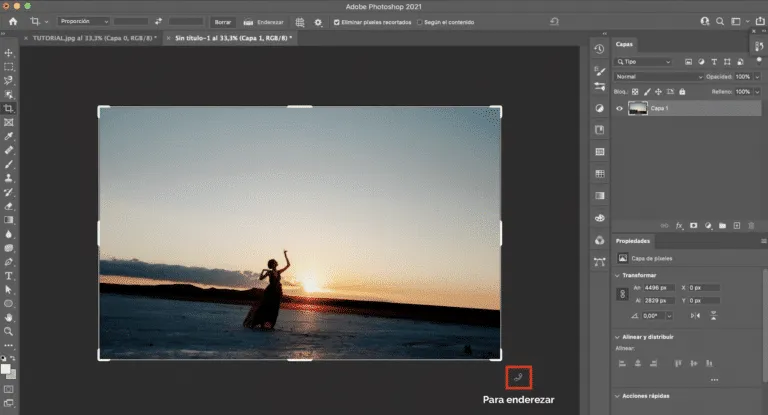The image size is (768, 415).
Task: Select the Pen tool
Action: pos(8,262)
